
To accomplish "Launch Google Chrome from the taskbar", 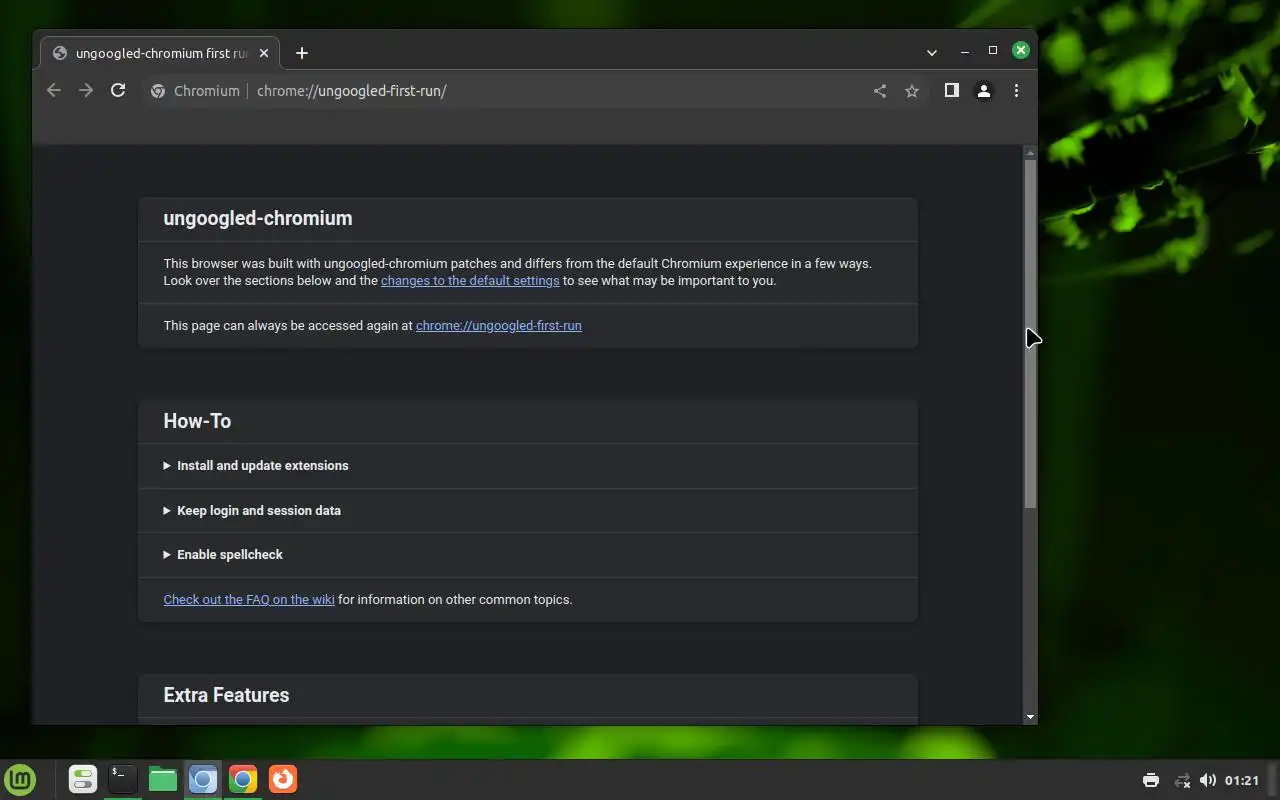I will pos(242,779).
